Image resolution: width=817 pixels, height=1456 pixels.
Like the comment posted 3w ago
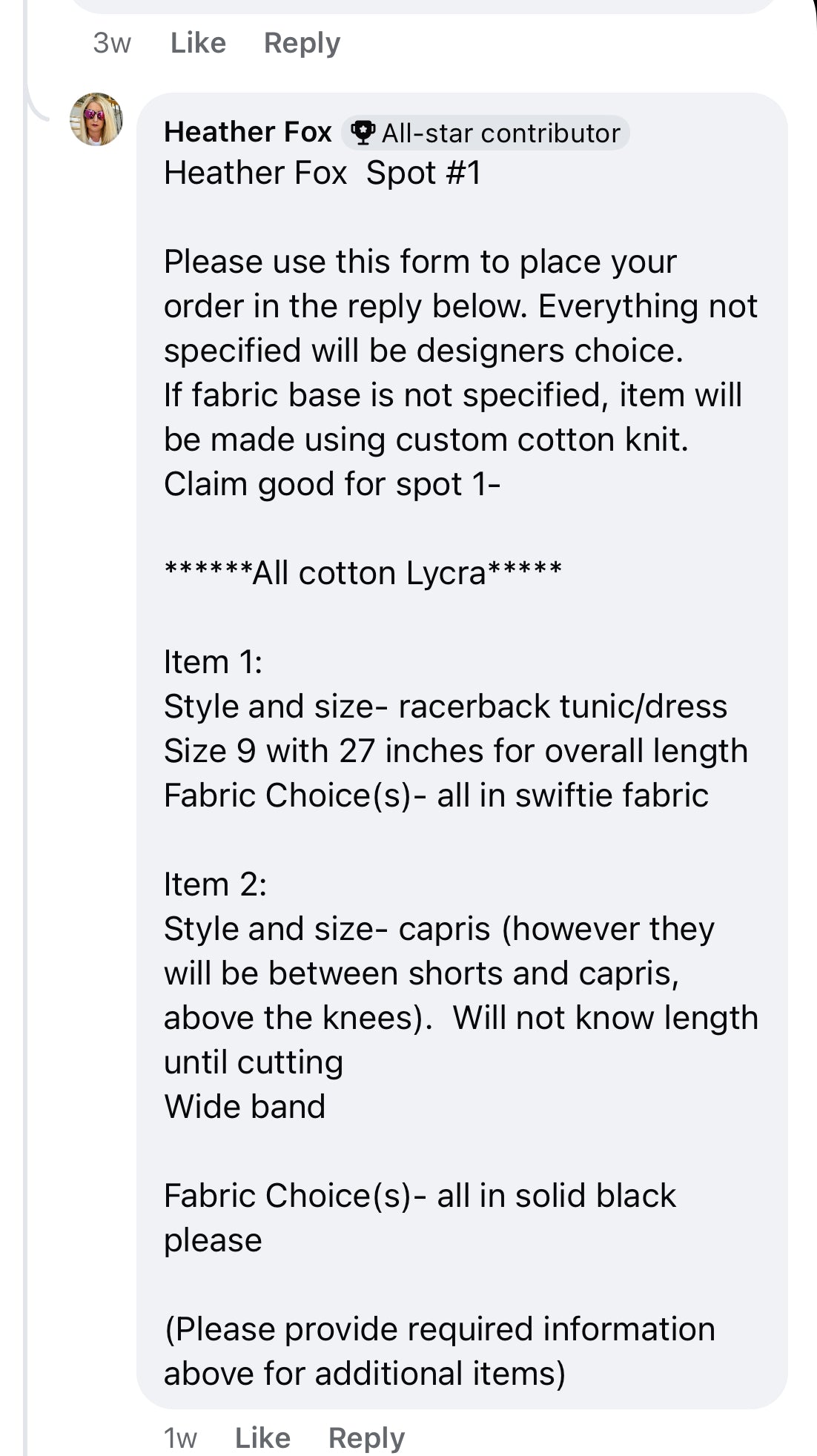coord(198,43)
